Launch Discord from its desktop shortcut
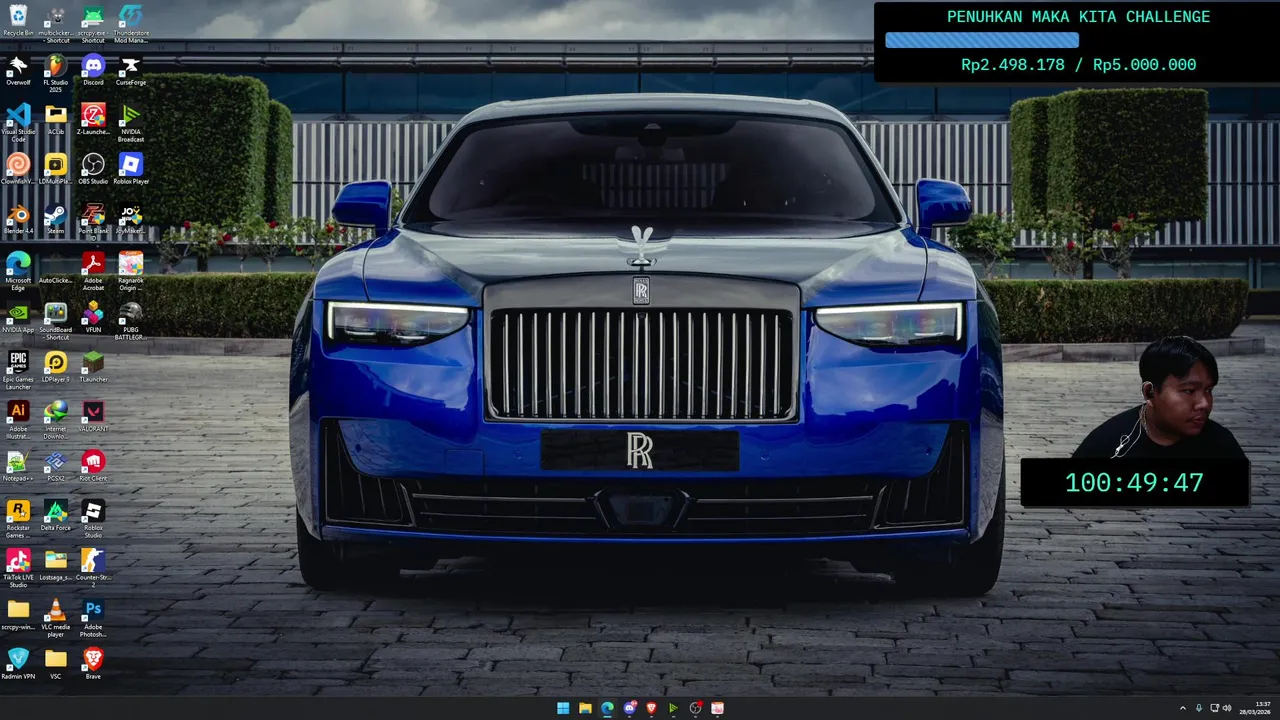Viewport: 1280px width, 720px height. tap(93, 68)
